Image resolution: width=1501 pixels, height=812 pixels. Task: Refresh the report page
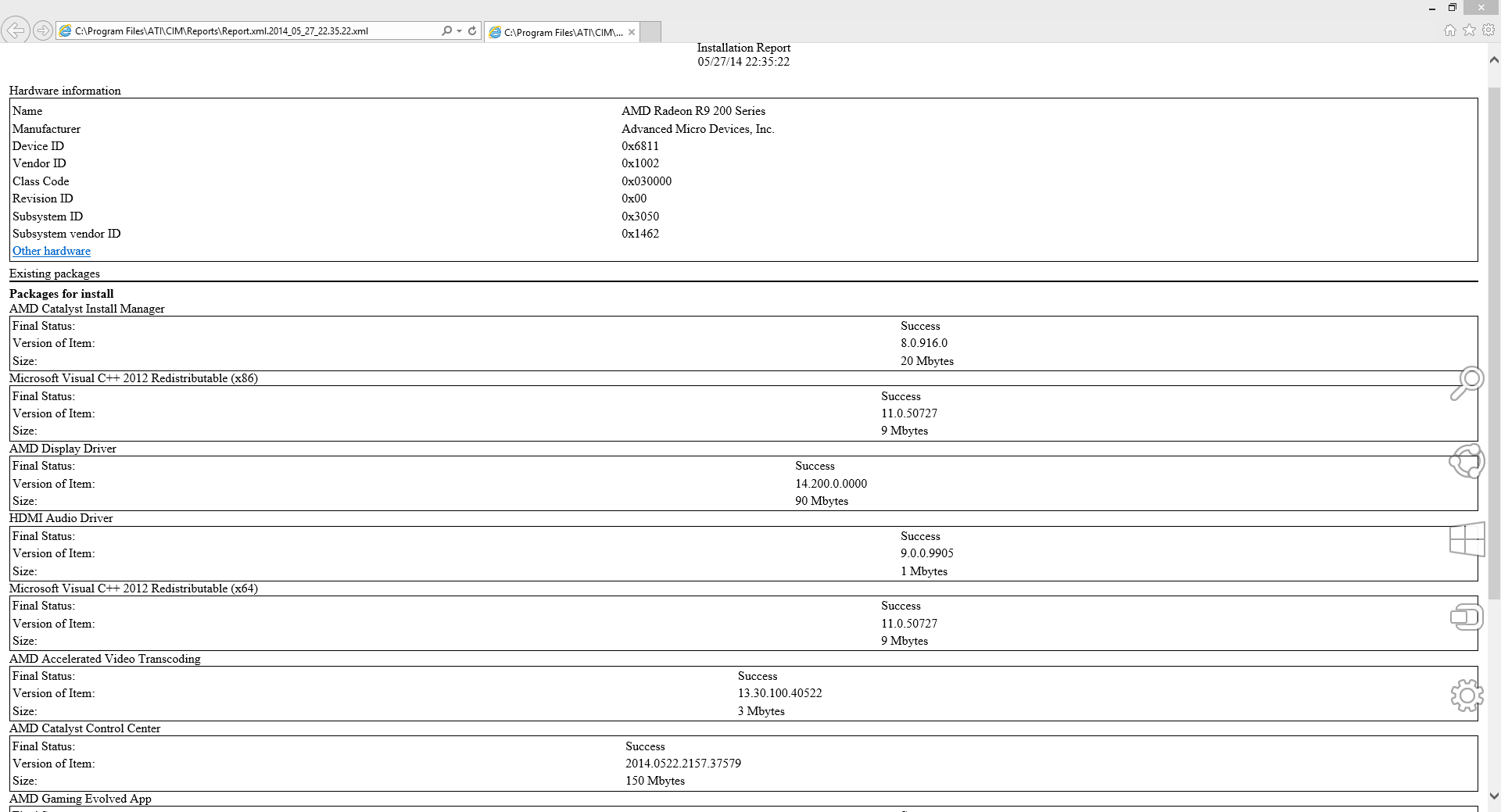pos(472,31)
